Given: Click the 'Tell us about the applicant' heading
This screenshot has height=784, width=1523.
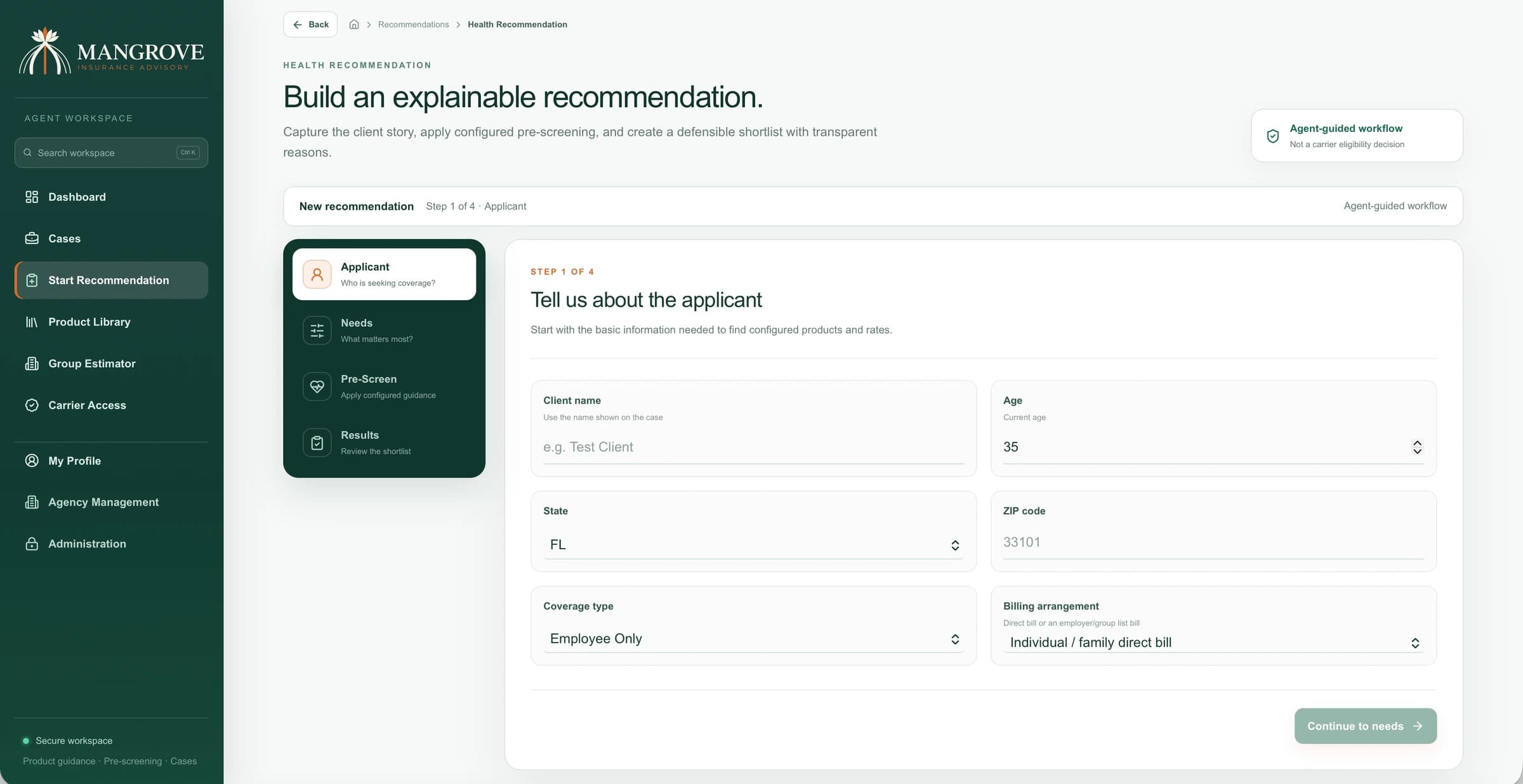Looking at the screenshot, I should (x=646, y=300).
